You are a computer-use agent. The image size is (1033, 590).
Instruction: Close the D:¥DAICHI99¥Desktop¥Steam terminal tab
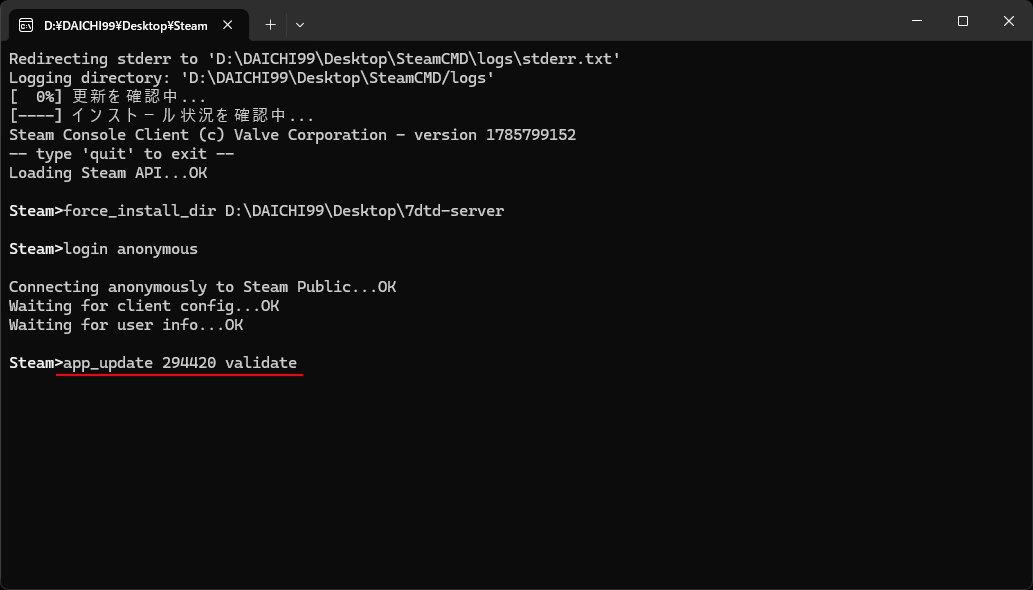pyautogui.click(x=227, y=25)
